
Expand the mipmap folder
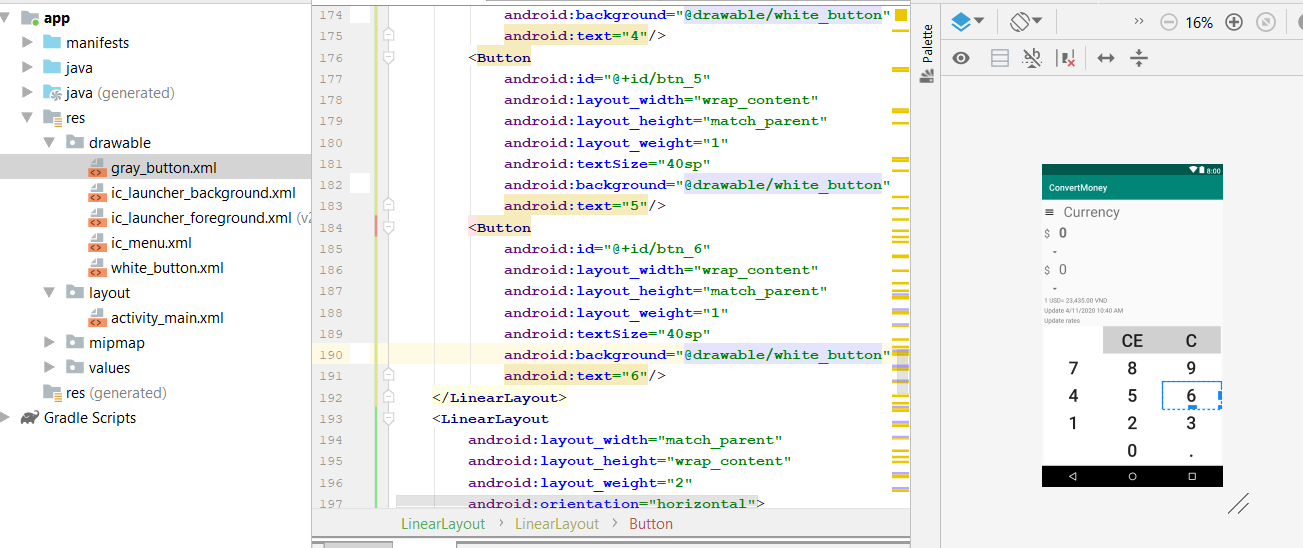point(49,343)
